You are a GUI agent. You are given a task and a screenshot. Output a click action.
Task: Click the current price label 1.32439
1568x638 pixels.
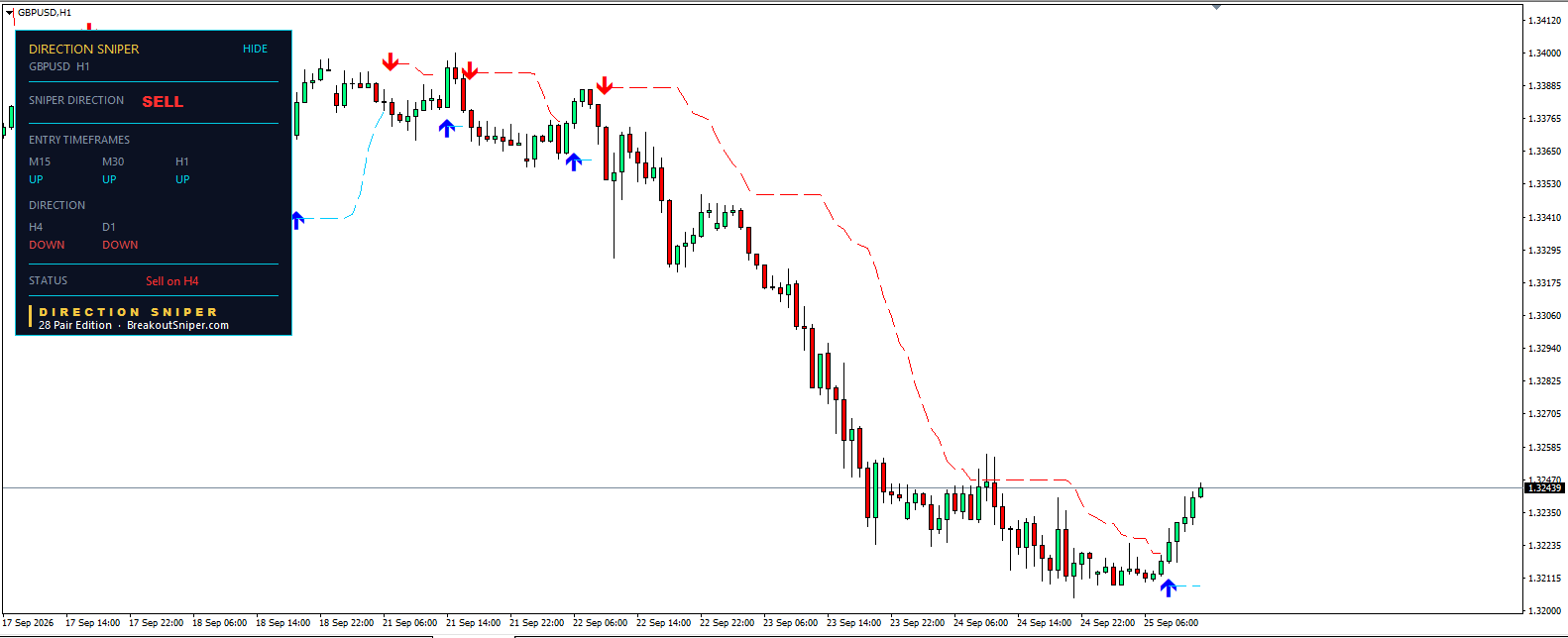pos(1544,488)
